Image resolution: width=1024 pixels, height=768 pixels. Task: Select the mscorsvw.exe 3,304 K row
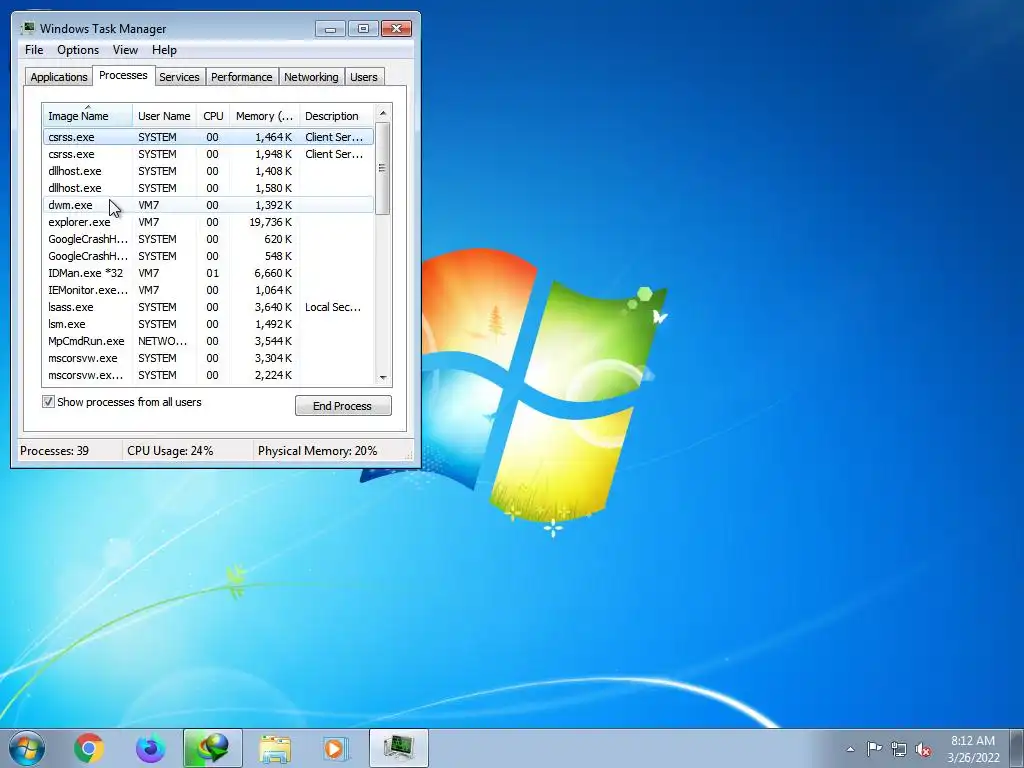208,358
